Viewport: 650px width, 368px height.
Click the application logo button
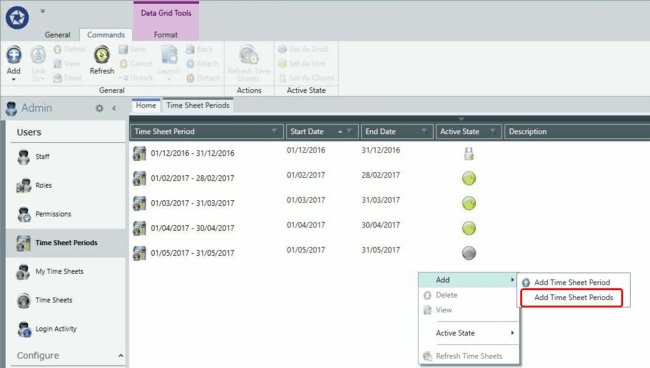click(x=17, y=18)
